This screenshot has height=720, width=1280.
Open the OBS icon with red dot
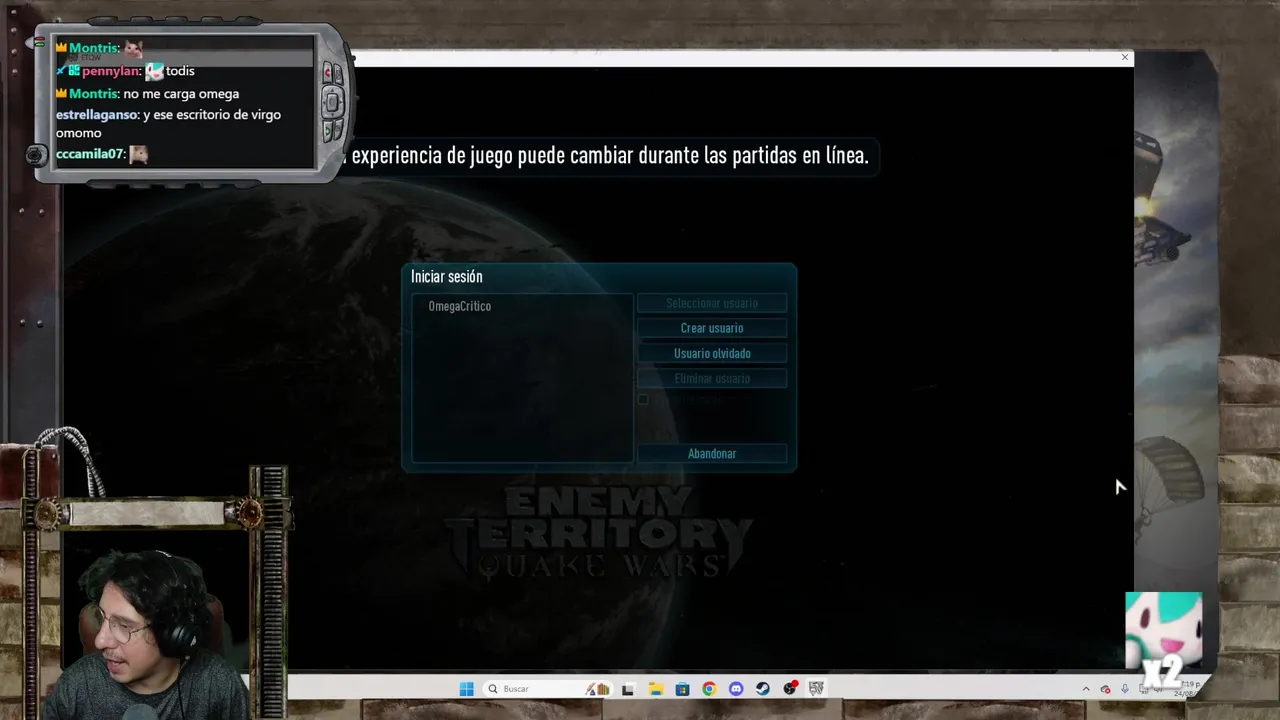click(x=790, y=689)
